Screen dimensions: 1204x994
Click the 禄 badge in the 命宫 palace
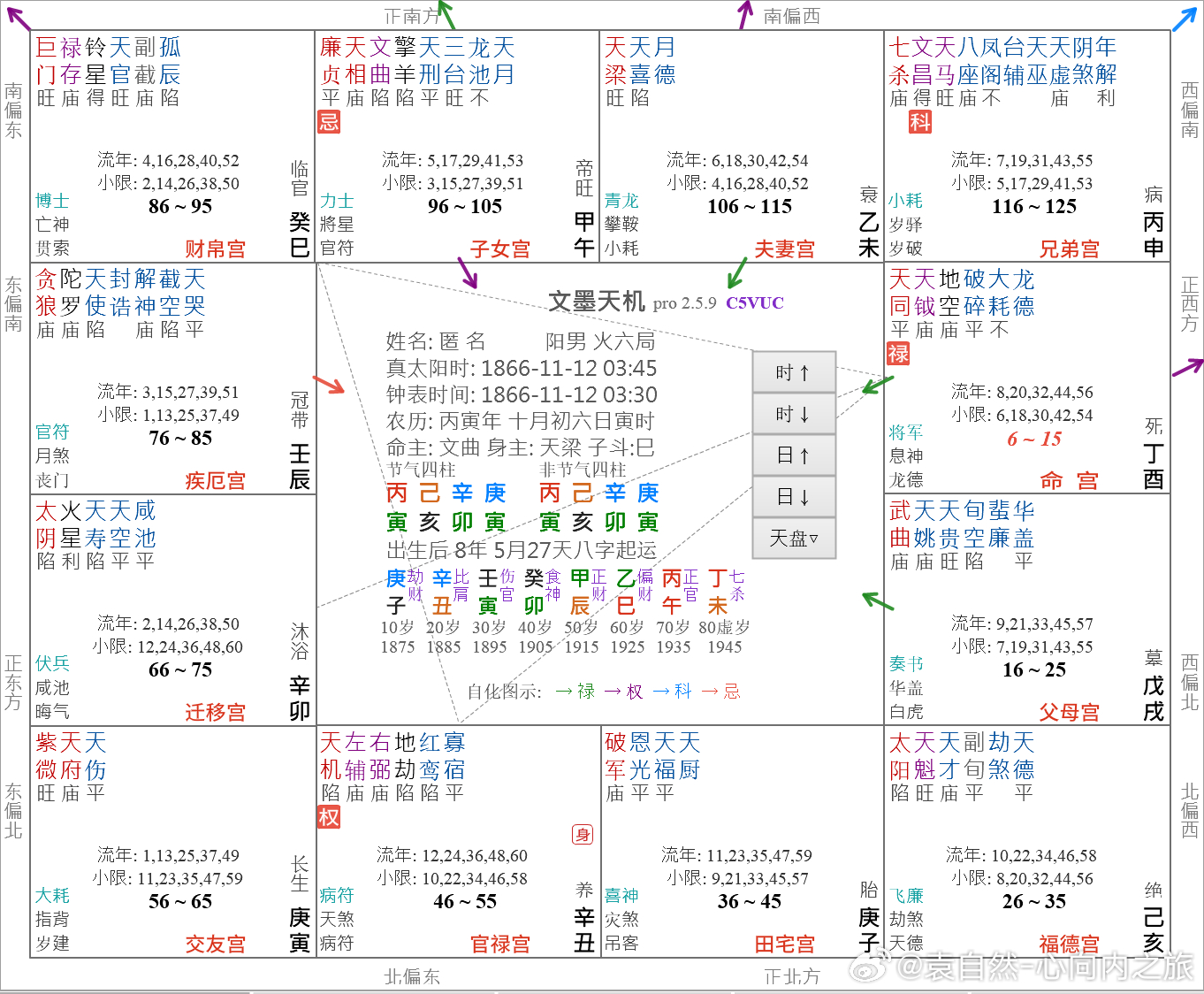[898, 354]
